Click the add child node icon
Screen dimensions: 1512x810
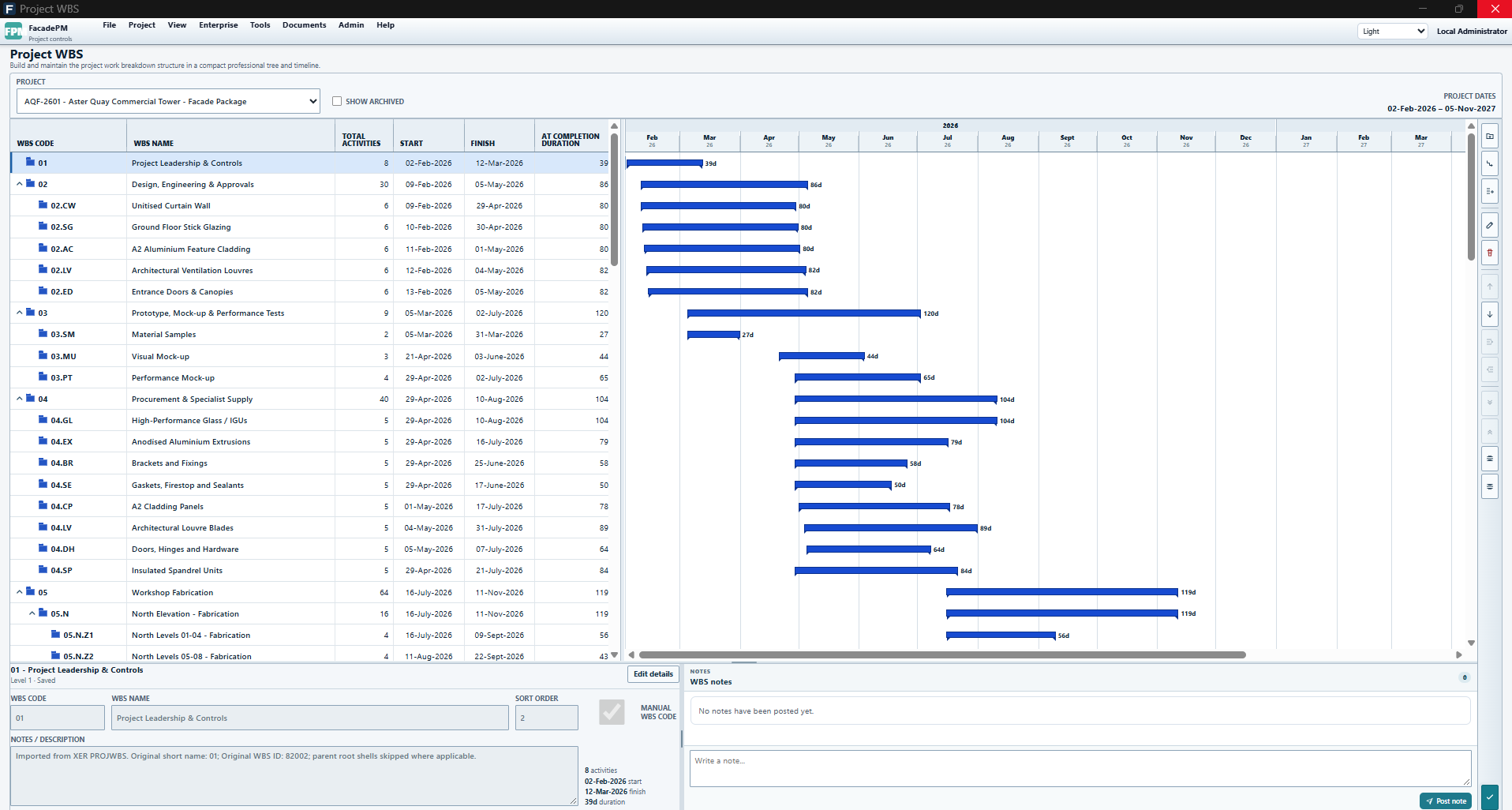click(1490, 163)
